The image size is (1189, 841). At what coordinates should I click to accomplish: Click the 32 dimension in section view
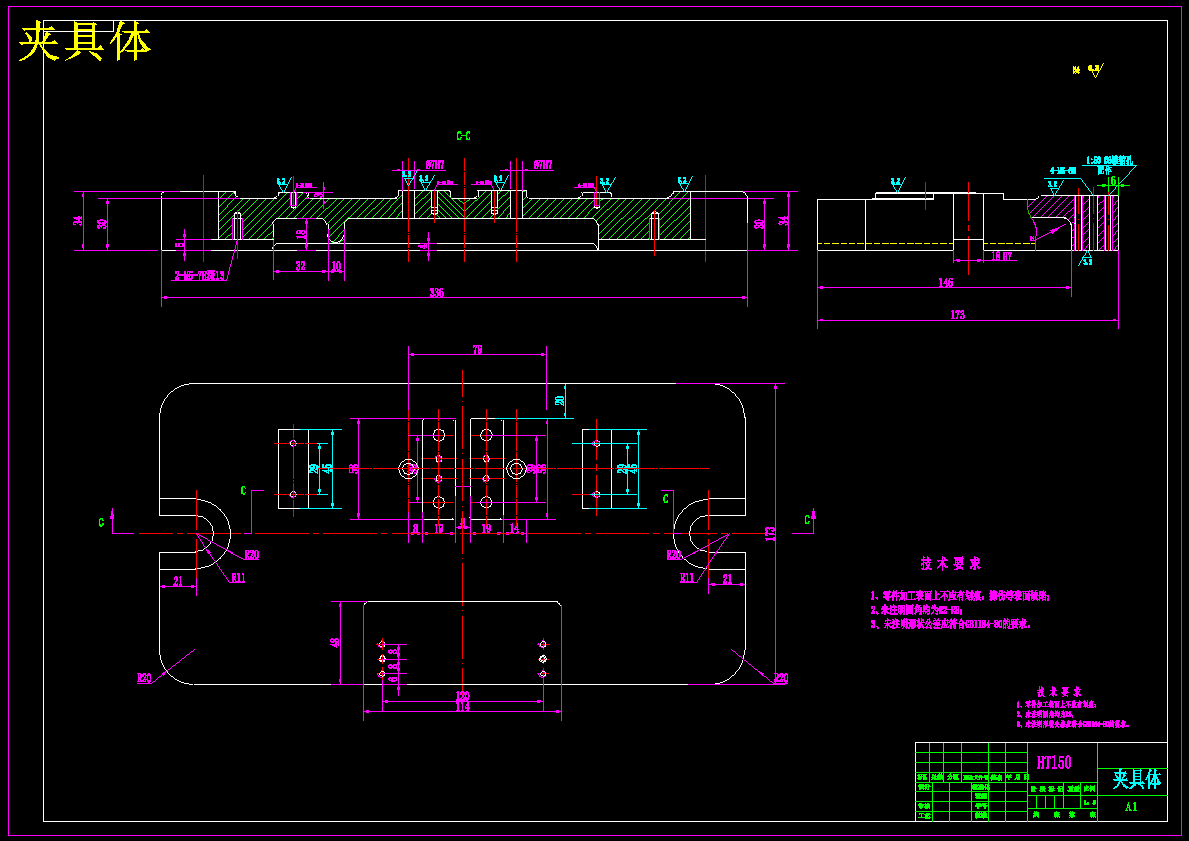[300, 266]
